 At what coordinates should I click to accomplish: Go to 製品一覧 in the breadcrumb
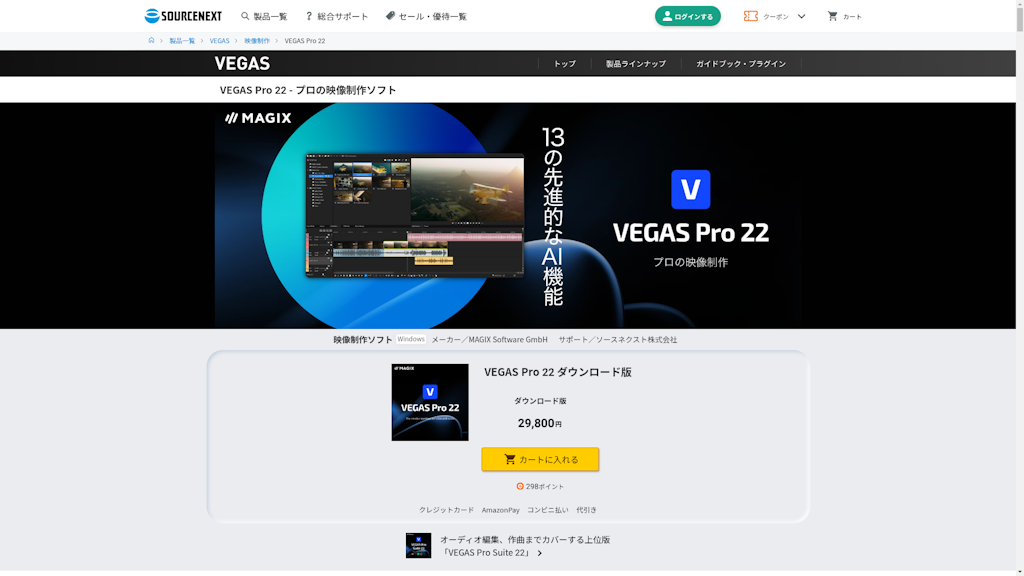pos(182,41)
